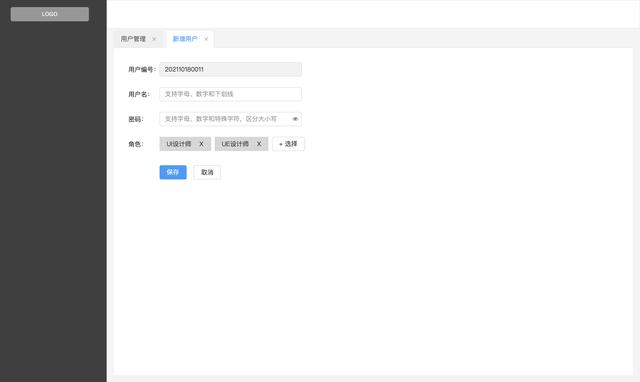Click the 用户名 label
The height and width of the screenshot is (382, 640).
click(139, 94)
